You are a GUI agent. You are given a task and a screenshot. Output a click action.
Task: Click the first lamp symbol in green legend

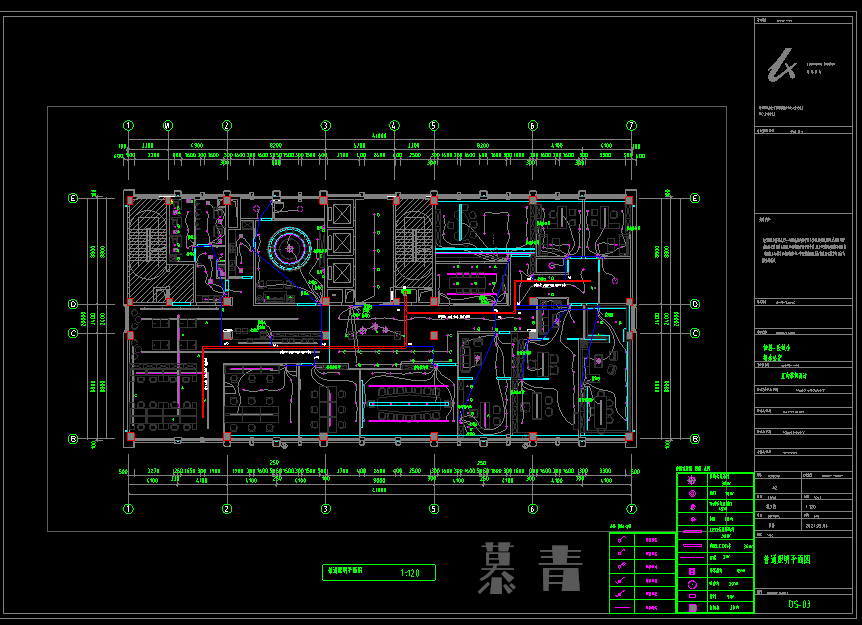pyautogui.click(x=691, y=479)
